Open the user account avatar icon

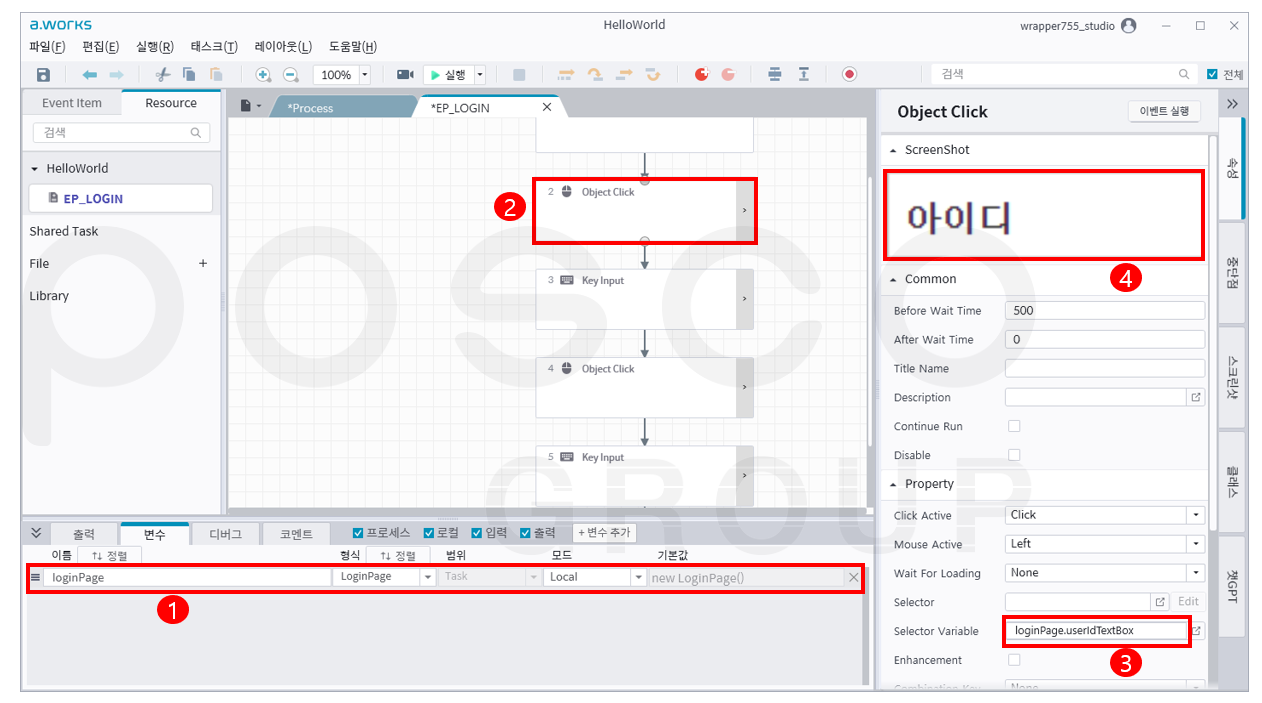(x=1129, y=26)
